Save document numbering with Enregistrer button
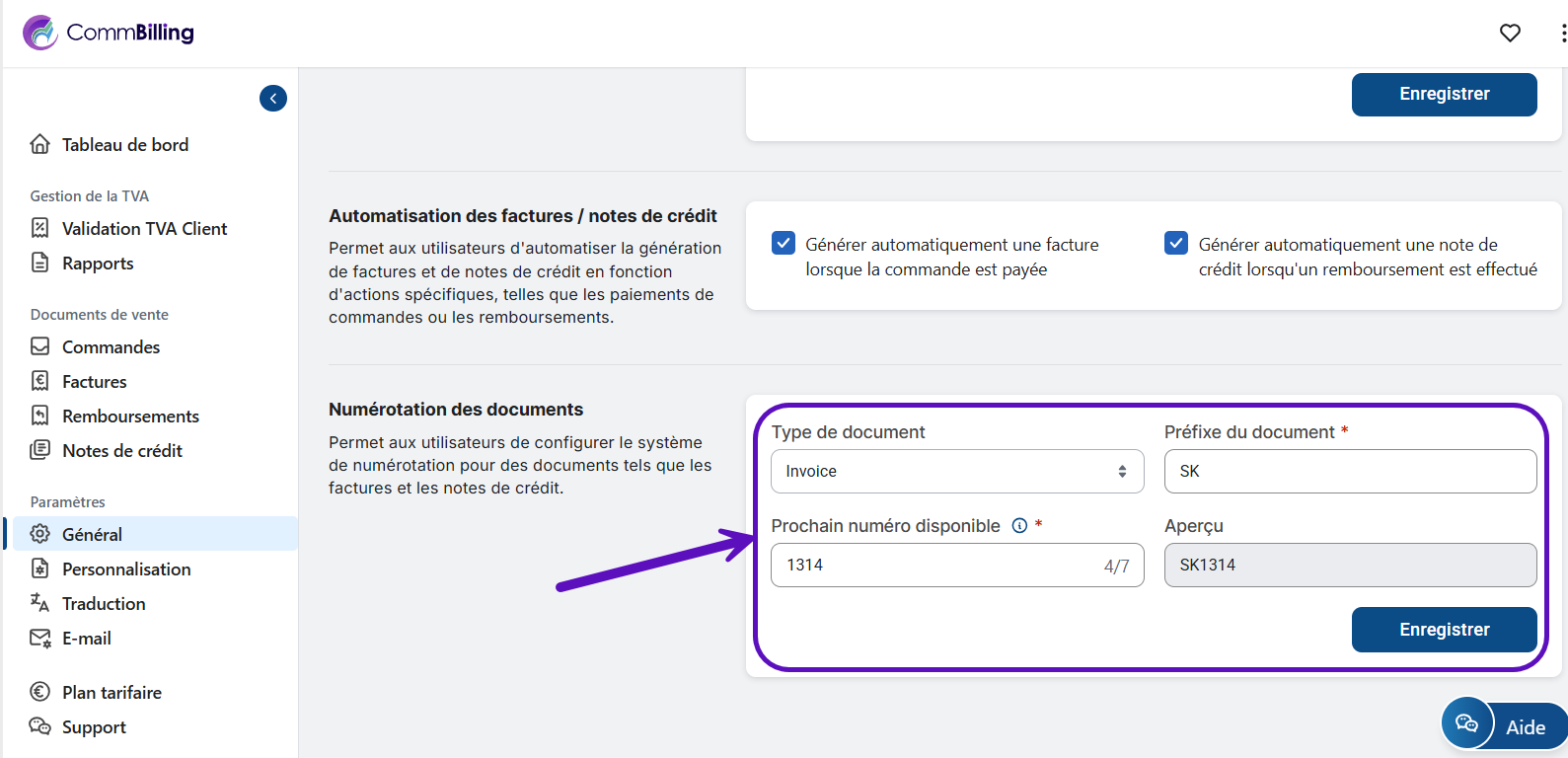 point(1444,630)
